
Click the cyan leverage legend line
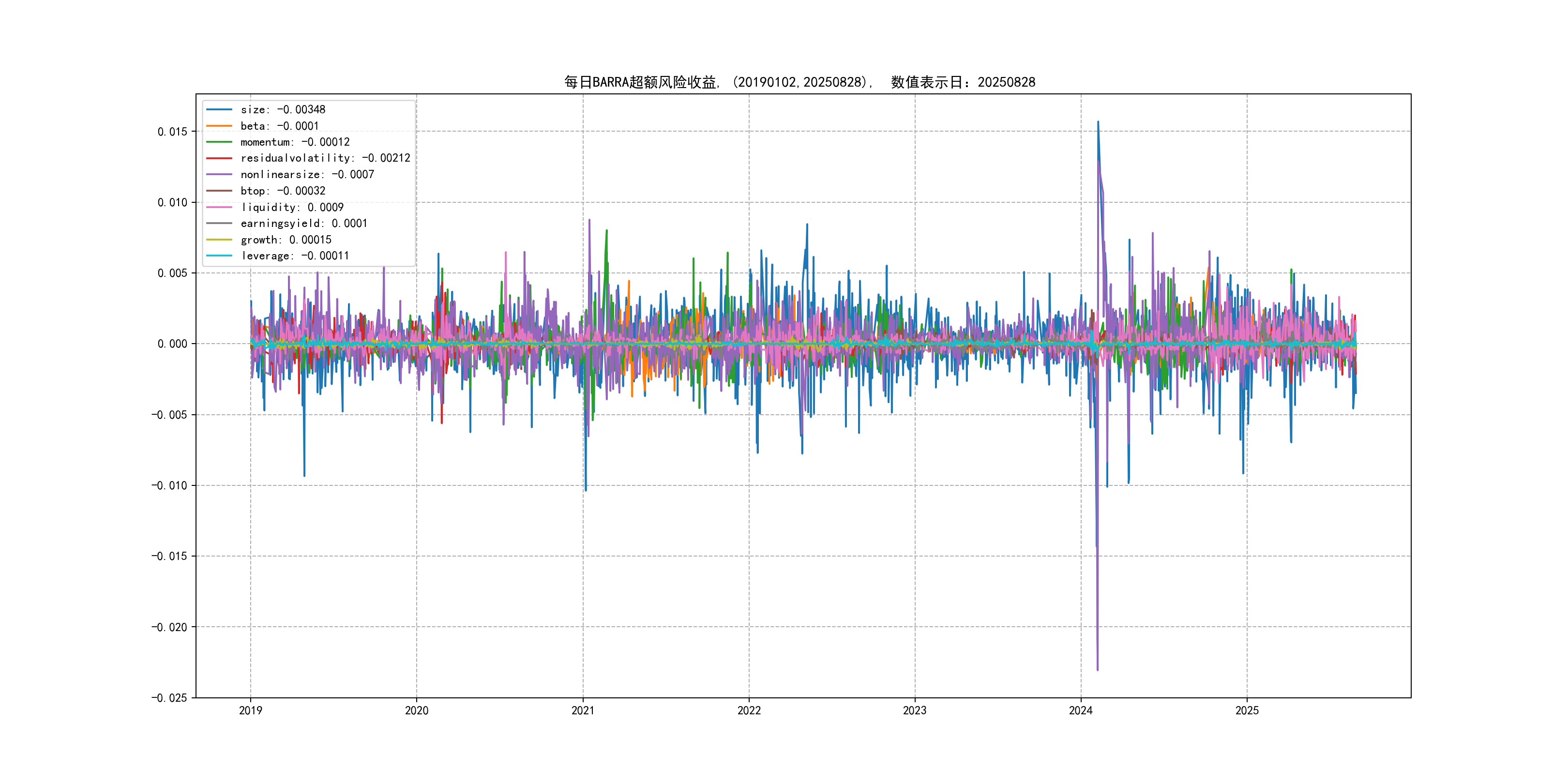tap(219, 256)
